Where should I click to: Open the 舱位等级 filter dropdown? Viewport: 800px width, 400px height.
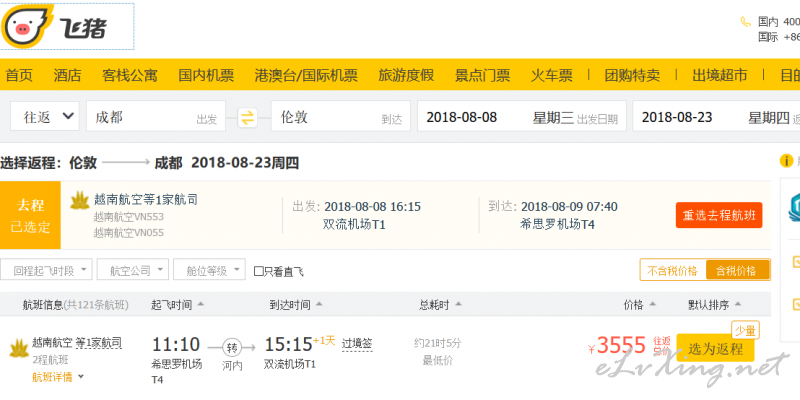[x=209, y=270]
